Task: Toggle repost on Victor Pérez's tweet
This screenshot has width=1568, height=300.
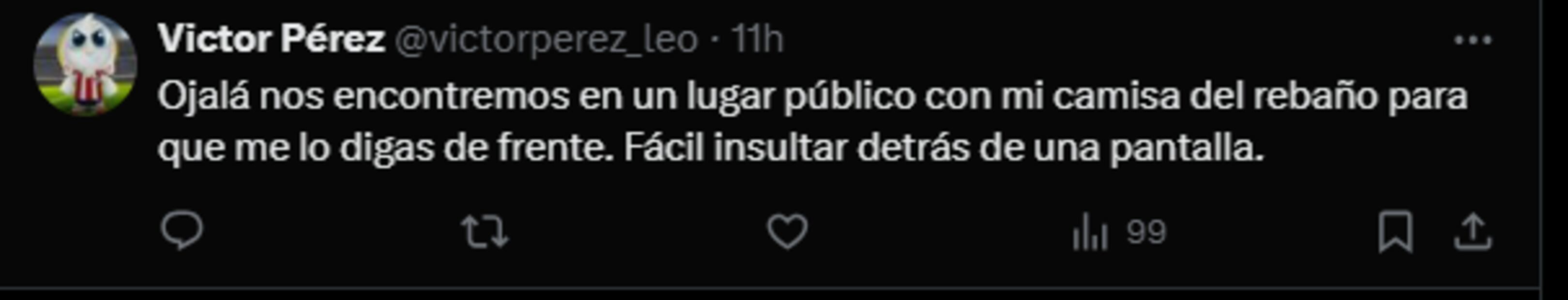Action: 485,232
